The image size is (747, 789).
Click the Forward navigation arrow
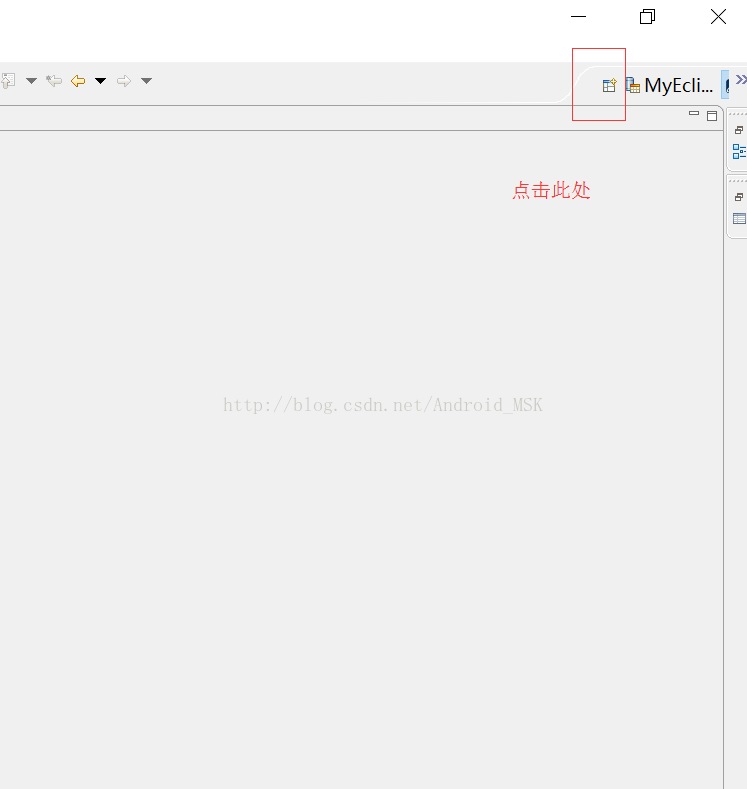[x=124, y=81]
